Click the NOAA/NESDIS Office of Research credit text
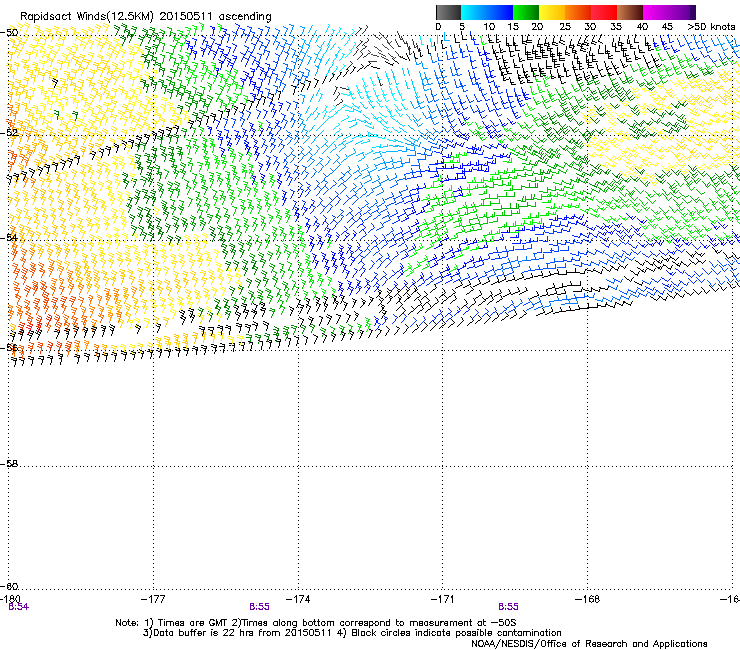This screenshot has height=650, width=740. pos(589,644)
